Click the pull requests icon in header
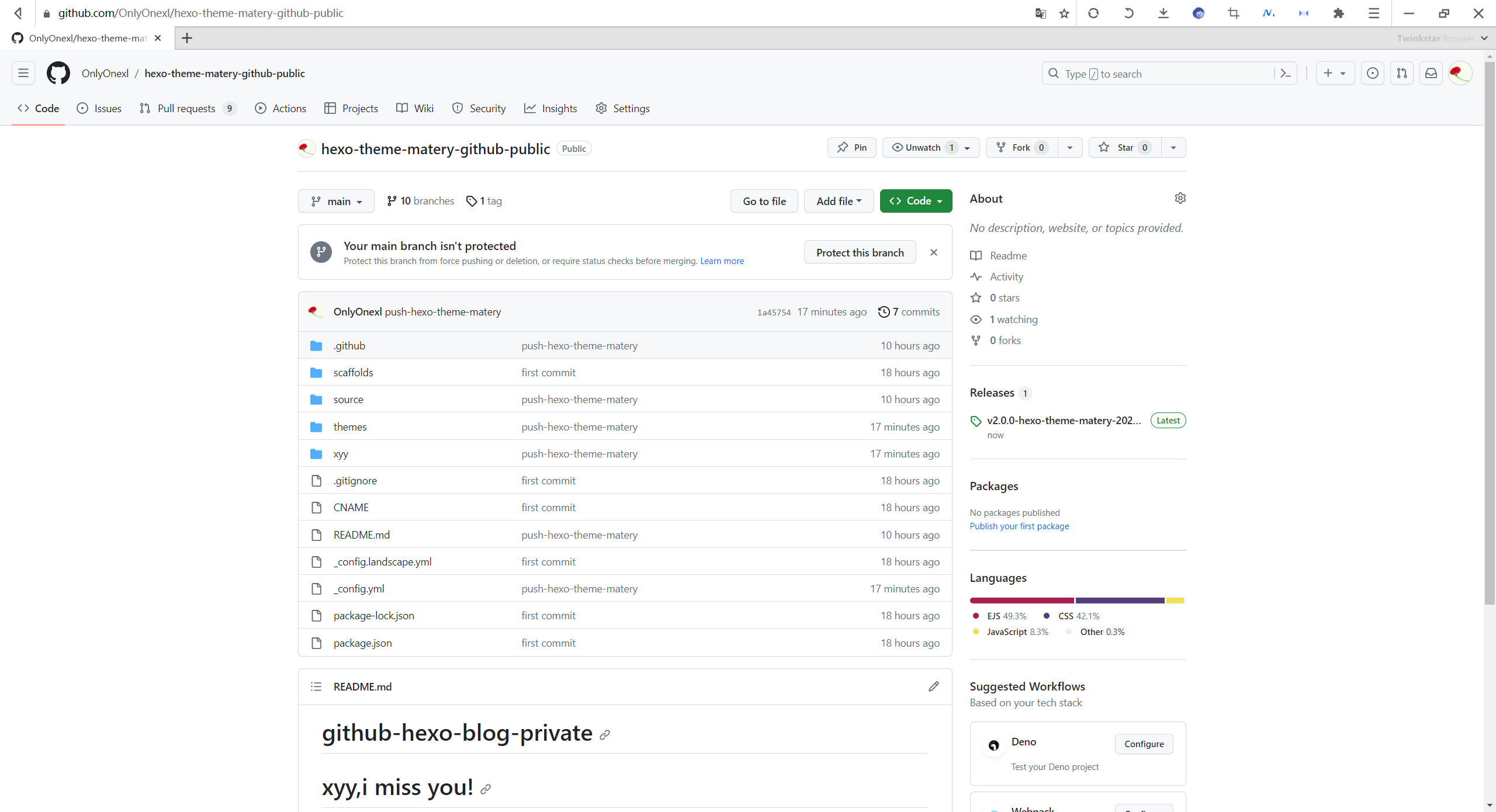This screenshot has width=1496, height=812. point(1401,74)
